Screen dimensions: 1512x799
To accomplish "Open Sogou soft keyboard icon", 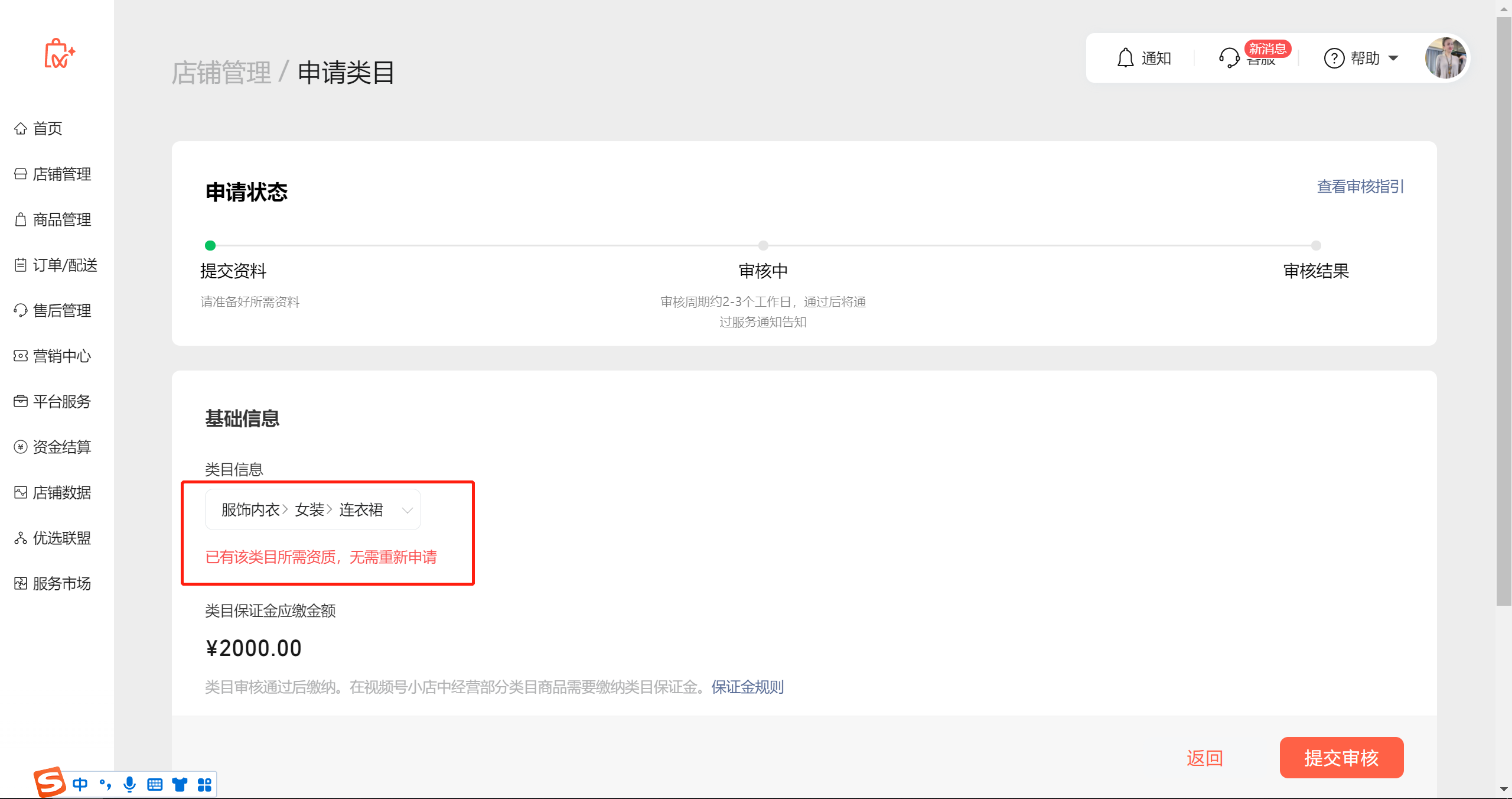I will (155, 784).
